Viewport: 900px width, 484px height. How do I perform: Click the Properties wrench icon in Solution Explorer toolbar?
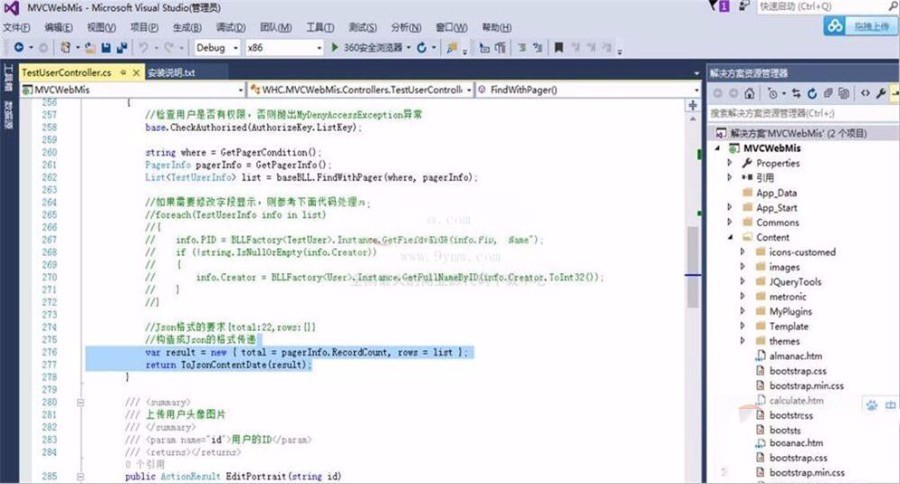(x=880, y=93)
